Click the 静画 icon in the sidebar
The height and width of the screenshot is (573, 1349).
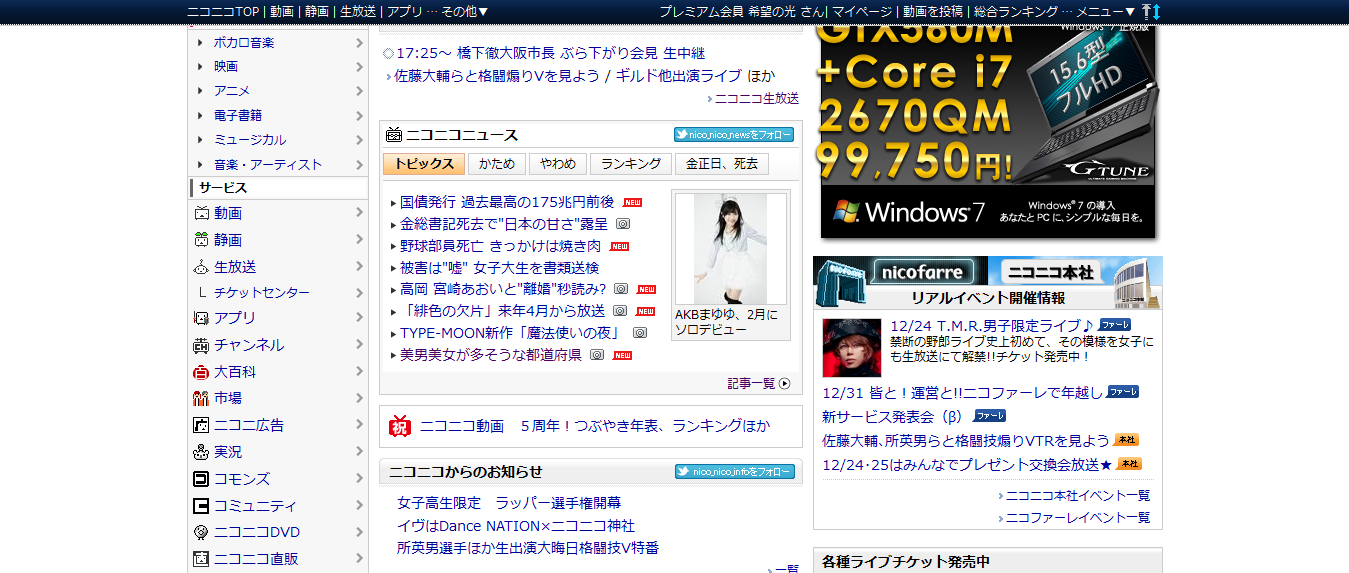point(201,240)
